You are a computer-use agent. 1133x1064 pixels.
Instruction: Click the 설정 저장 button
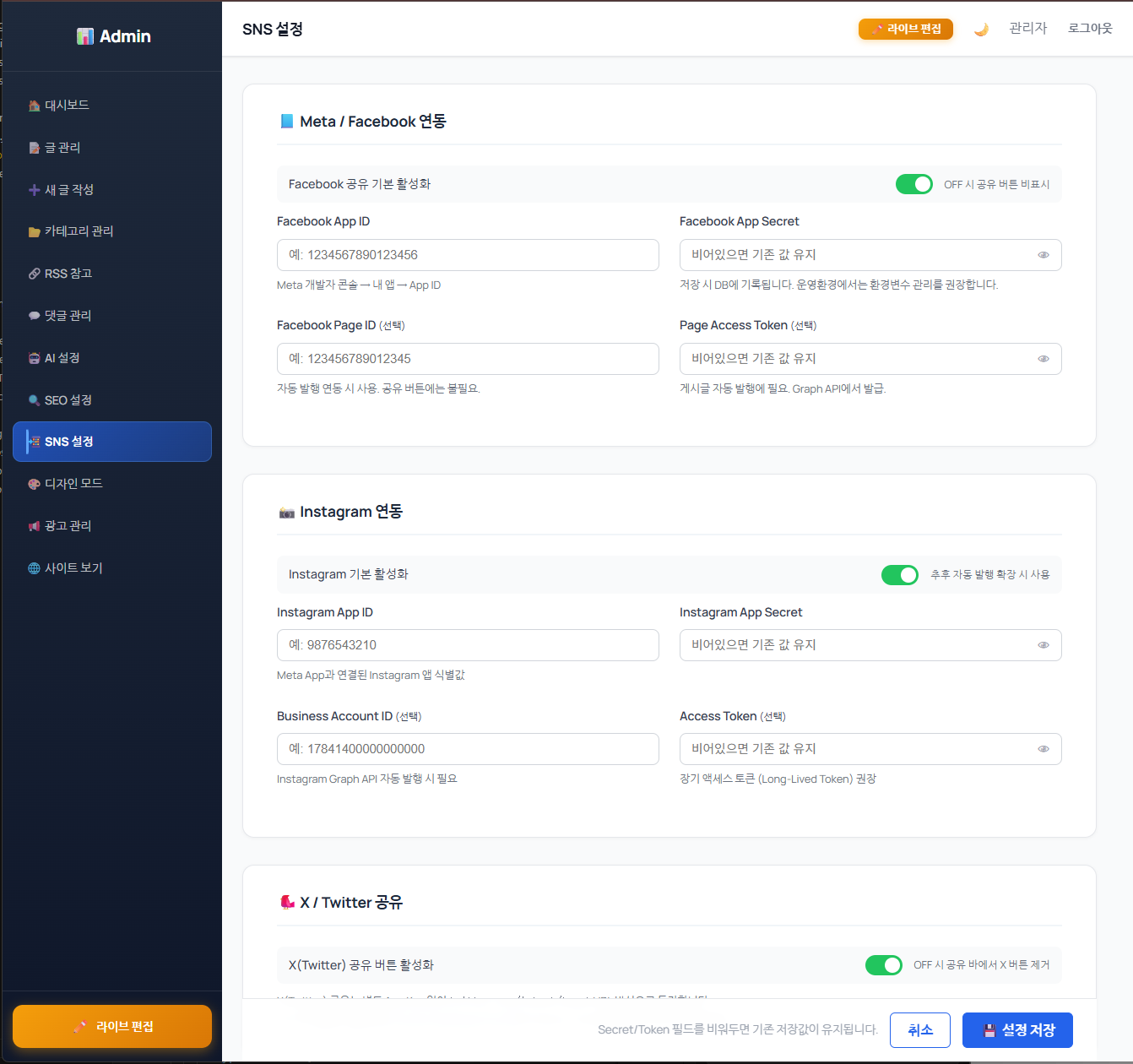pyautogui.click(x=1017, y=1030)
